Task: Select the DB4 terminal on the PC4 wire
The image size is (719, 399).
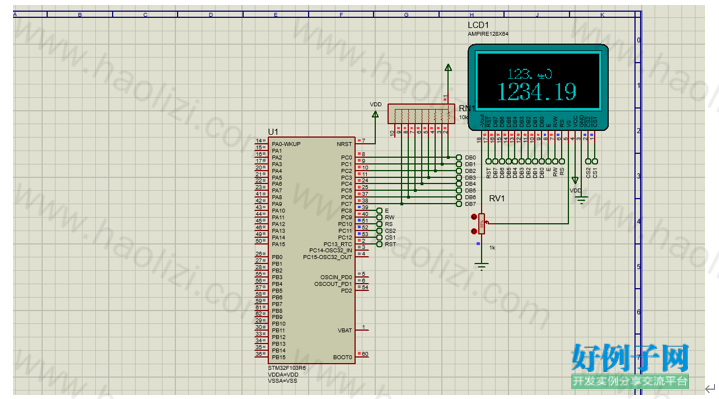Action: [459, 184]
